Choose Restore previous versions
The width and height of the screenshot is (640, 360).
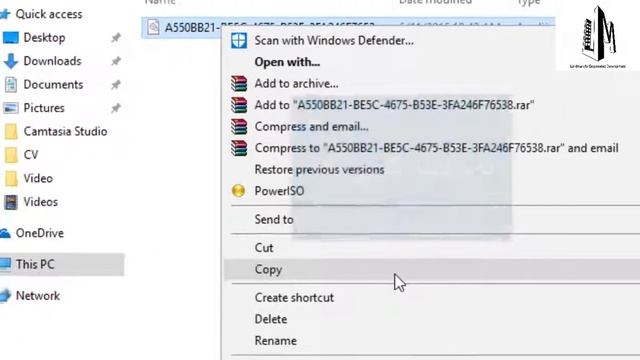tap(319, 169)
